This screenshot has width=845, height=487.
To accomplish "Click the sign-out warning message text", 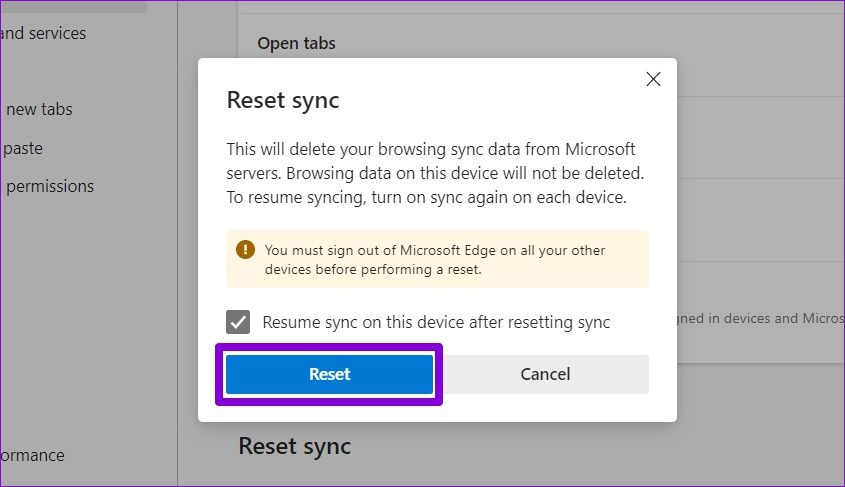I will [x=435, y=259].
